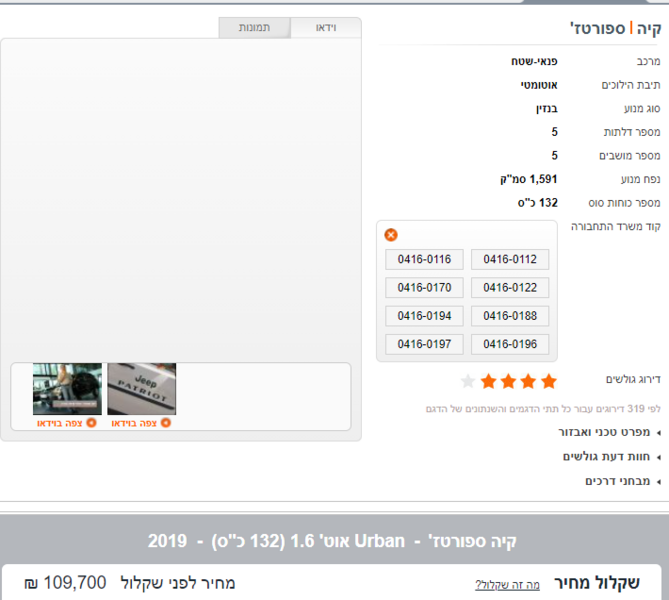The width and height of the screenshot is (669, 600).
Task: Click the 132 כ"ס horsepower value
Action: (x=538, y=203)
